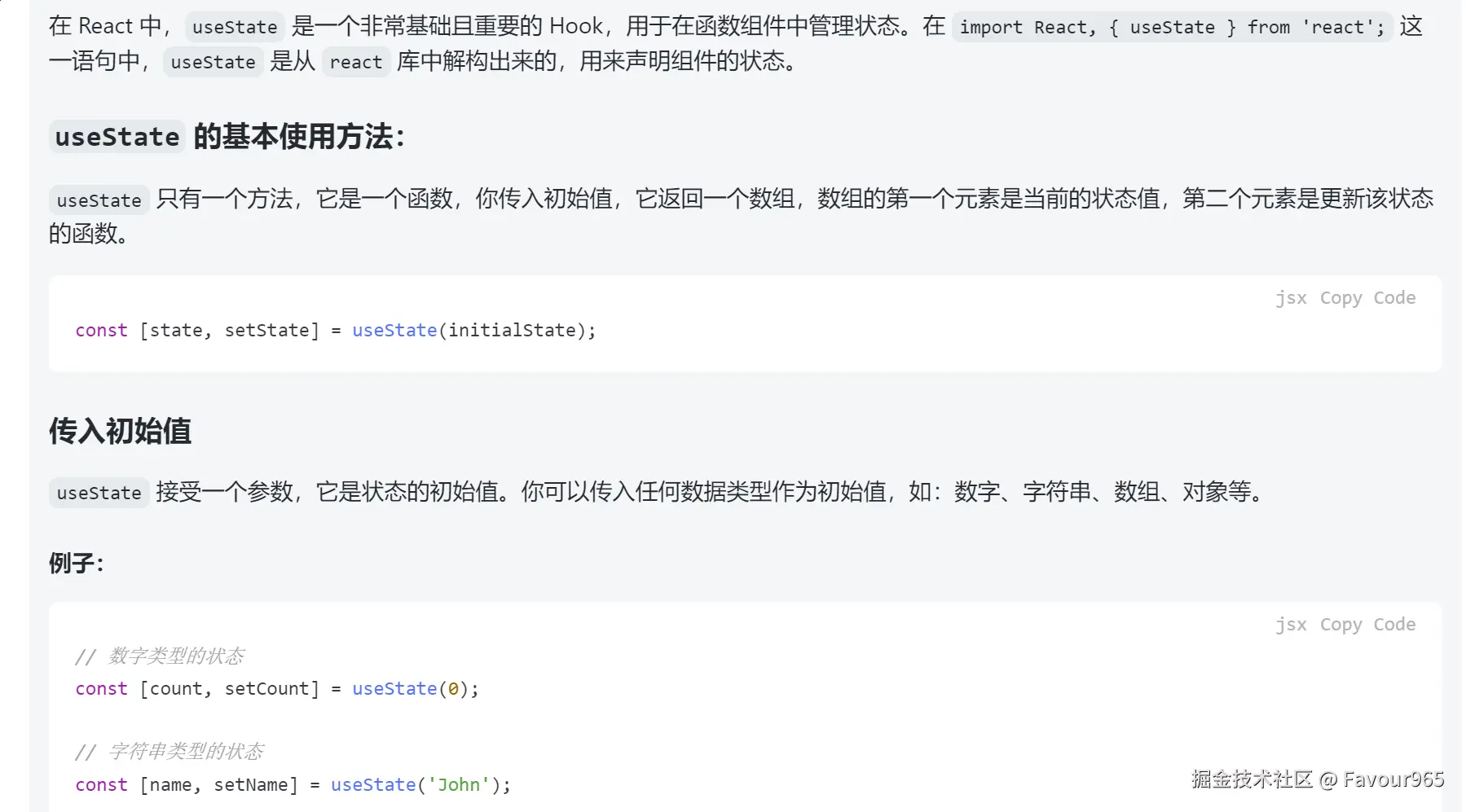Click the 例子 subheading
Viewport: 1466px width, 812px height.
point(76,563)
